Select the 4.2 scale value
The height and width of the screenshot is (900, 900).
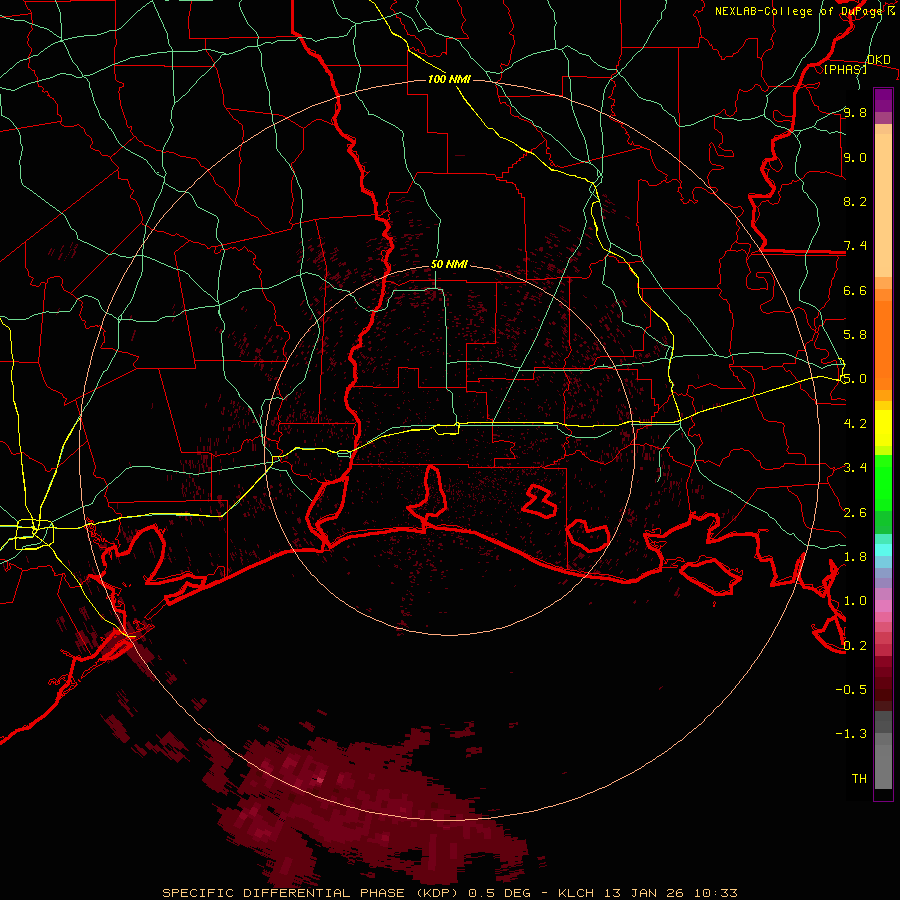[855, 424]
